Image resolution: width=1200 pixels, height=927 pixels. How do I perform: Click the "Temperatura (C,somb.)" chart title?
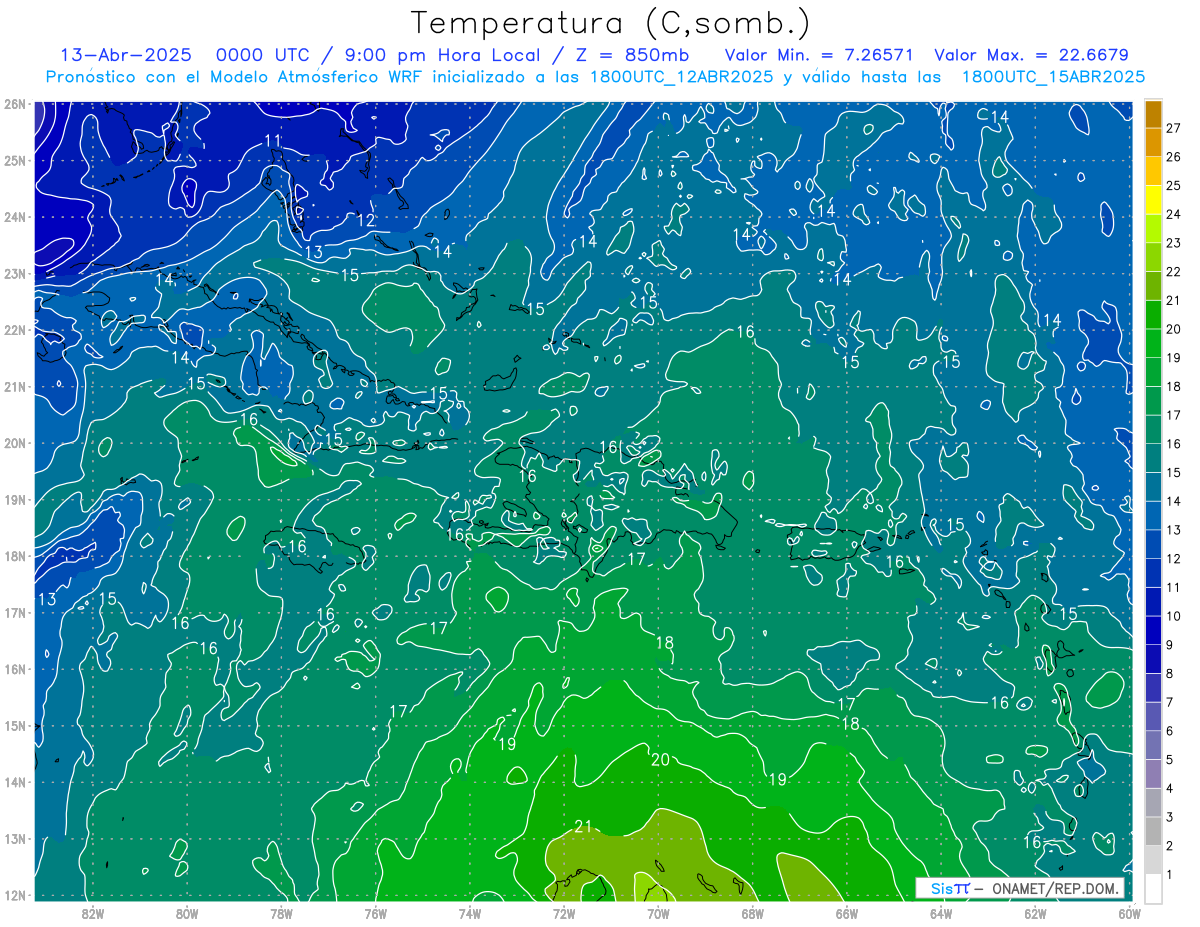[611, 23]
